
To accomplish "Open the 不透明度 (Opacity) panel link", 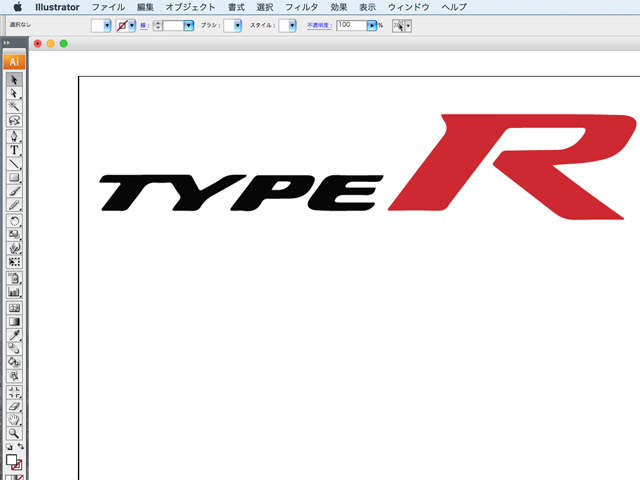I will (318, 25).
